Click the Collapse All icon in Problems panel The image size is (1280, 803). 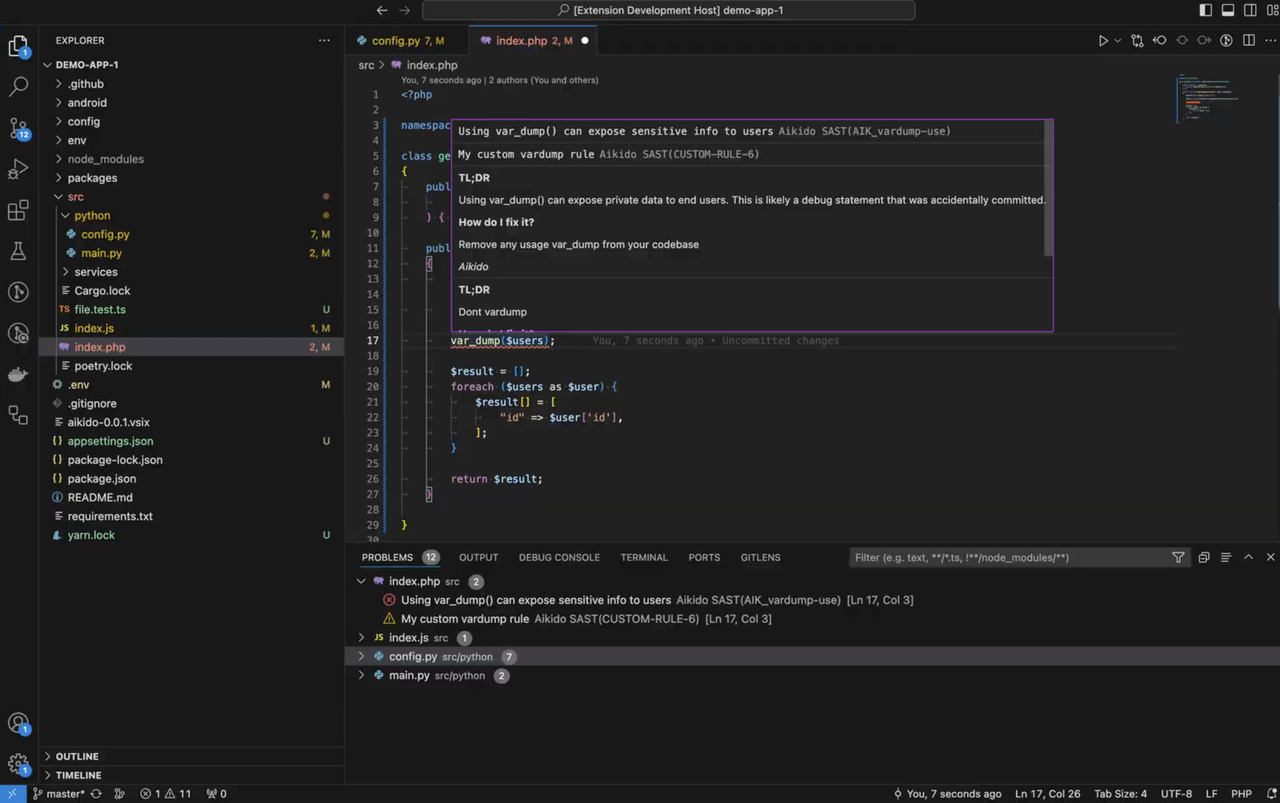(1203, 557)
